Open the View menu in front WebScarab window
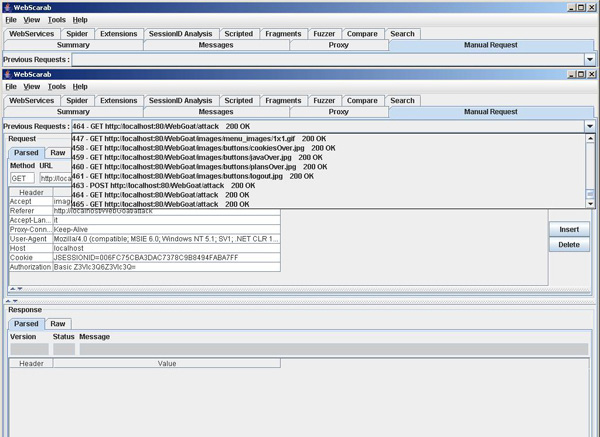This screenshot has width=600, height=437. pyautogui.click(x=31, y=86)
